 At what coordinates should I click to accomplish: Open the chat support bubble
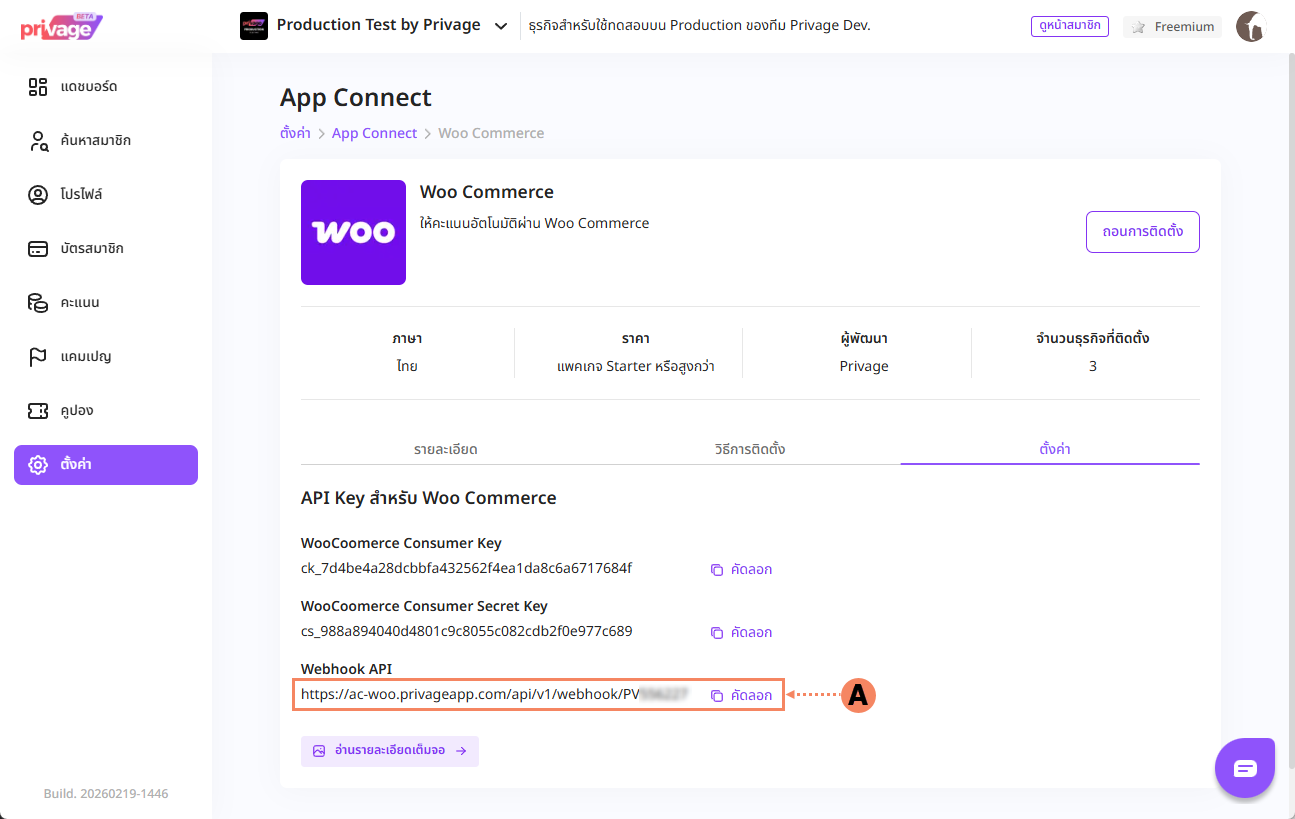pyautogui.click(x=1244, y=768)
